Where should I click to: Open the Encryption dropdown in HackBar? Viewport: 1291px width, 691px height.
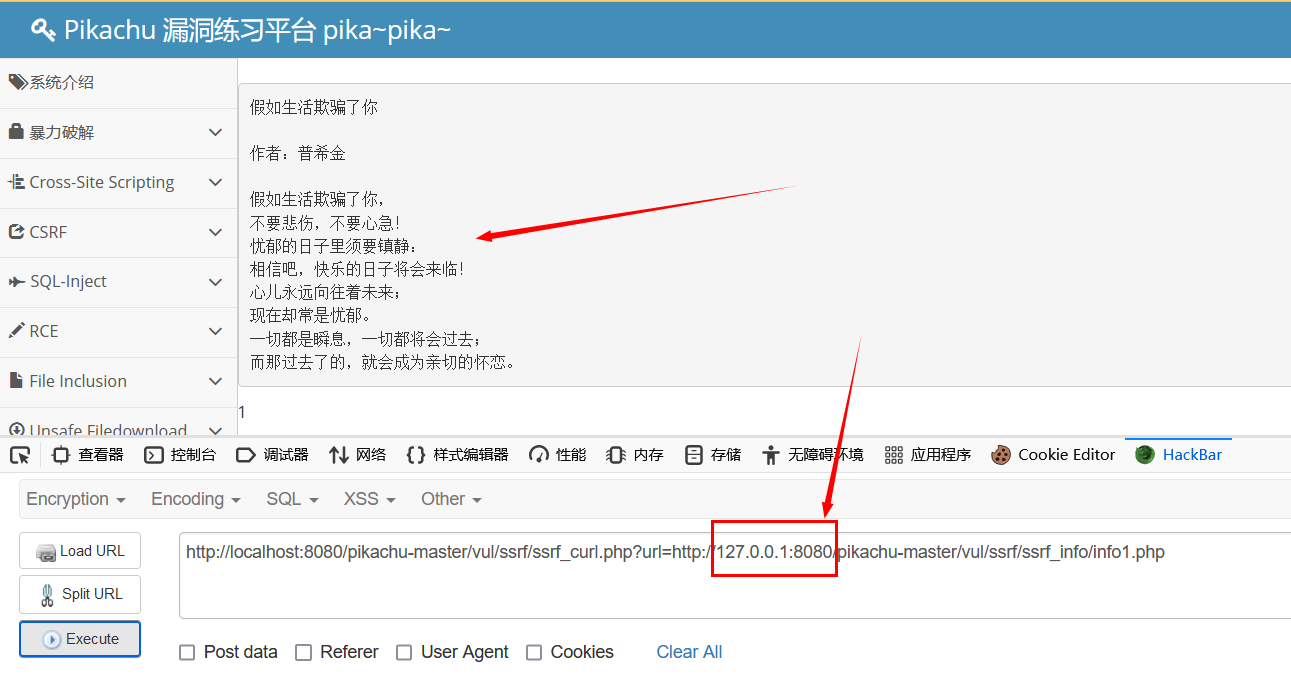tap(76, 498)
